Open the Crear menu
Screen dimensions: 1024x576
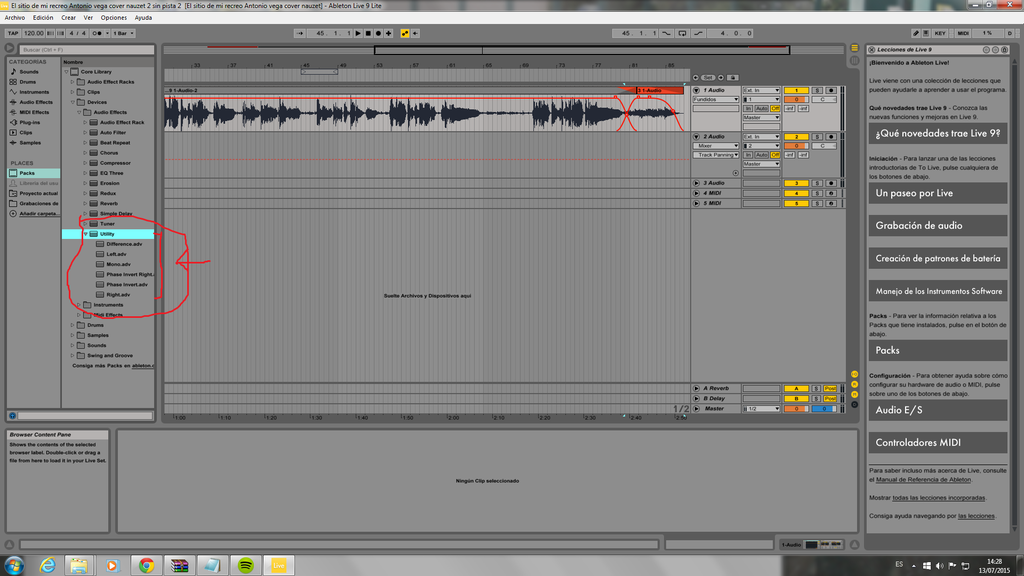pyautogui.click(x=69, y=18)
